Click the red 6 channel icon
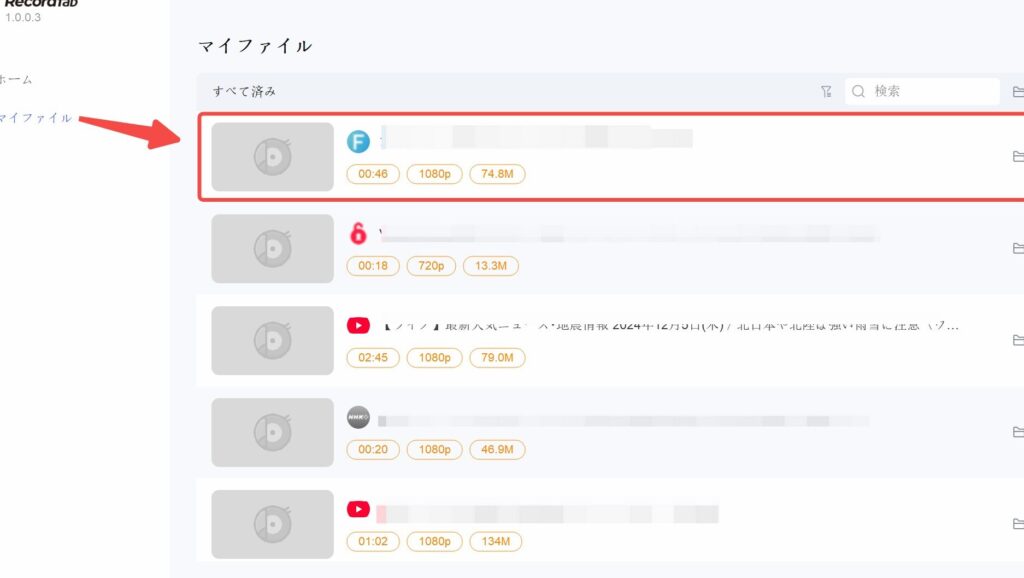1024x578 pixels. [358, 234]
